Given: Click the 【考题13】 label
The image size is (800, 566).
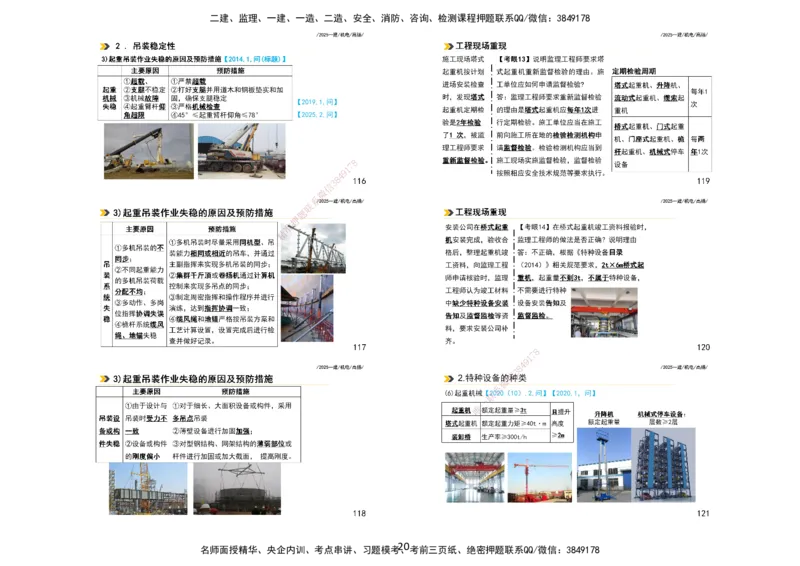Looking at the screenshot, I should coord(514,59).
